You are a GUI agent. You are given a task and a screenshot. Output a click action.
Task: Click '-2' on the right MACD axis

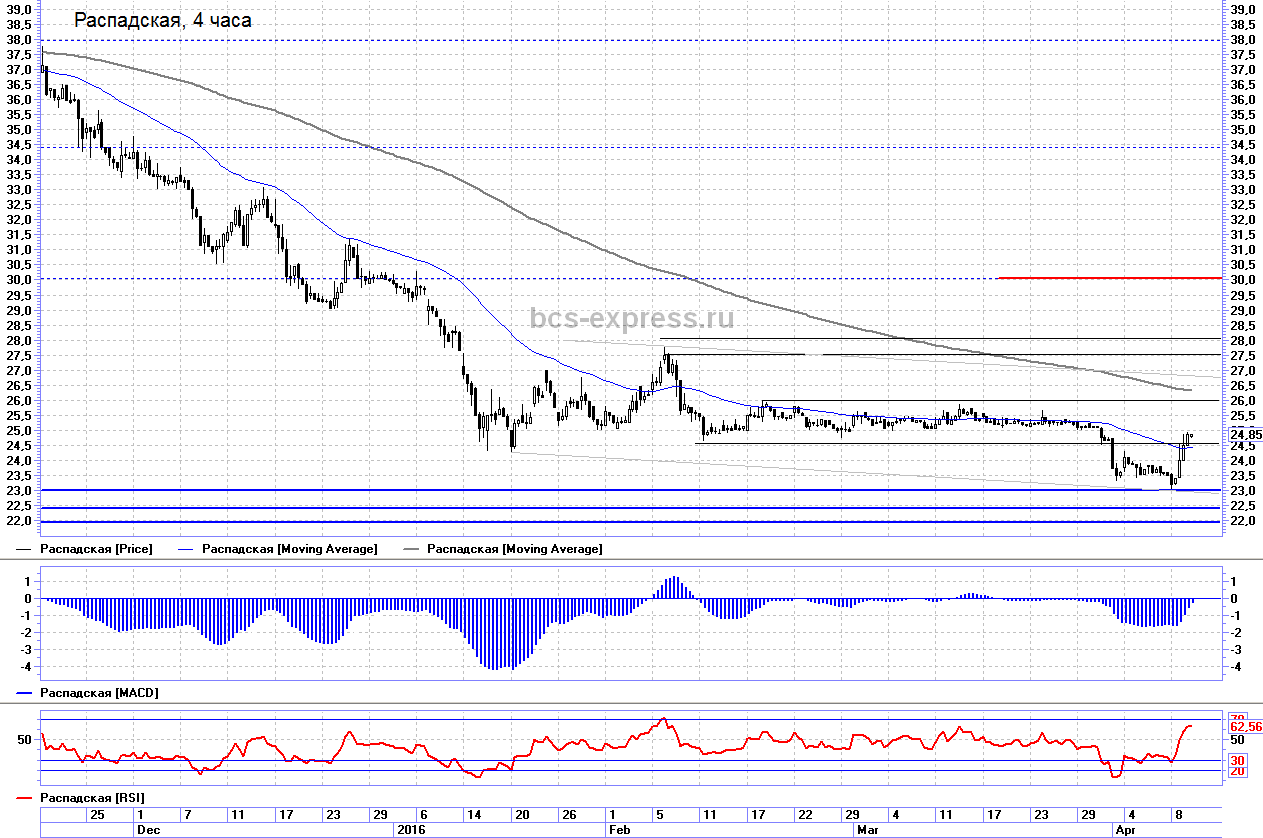point(1237,632)
